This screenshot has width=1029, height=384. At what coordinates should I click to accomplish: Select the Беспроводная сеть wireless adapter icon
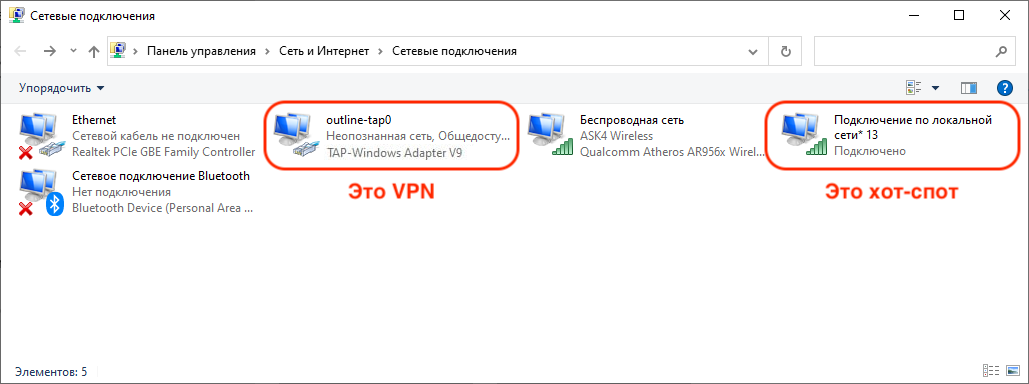[550, 136]
